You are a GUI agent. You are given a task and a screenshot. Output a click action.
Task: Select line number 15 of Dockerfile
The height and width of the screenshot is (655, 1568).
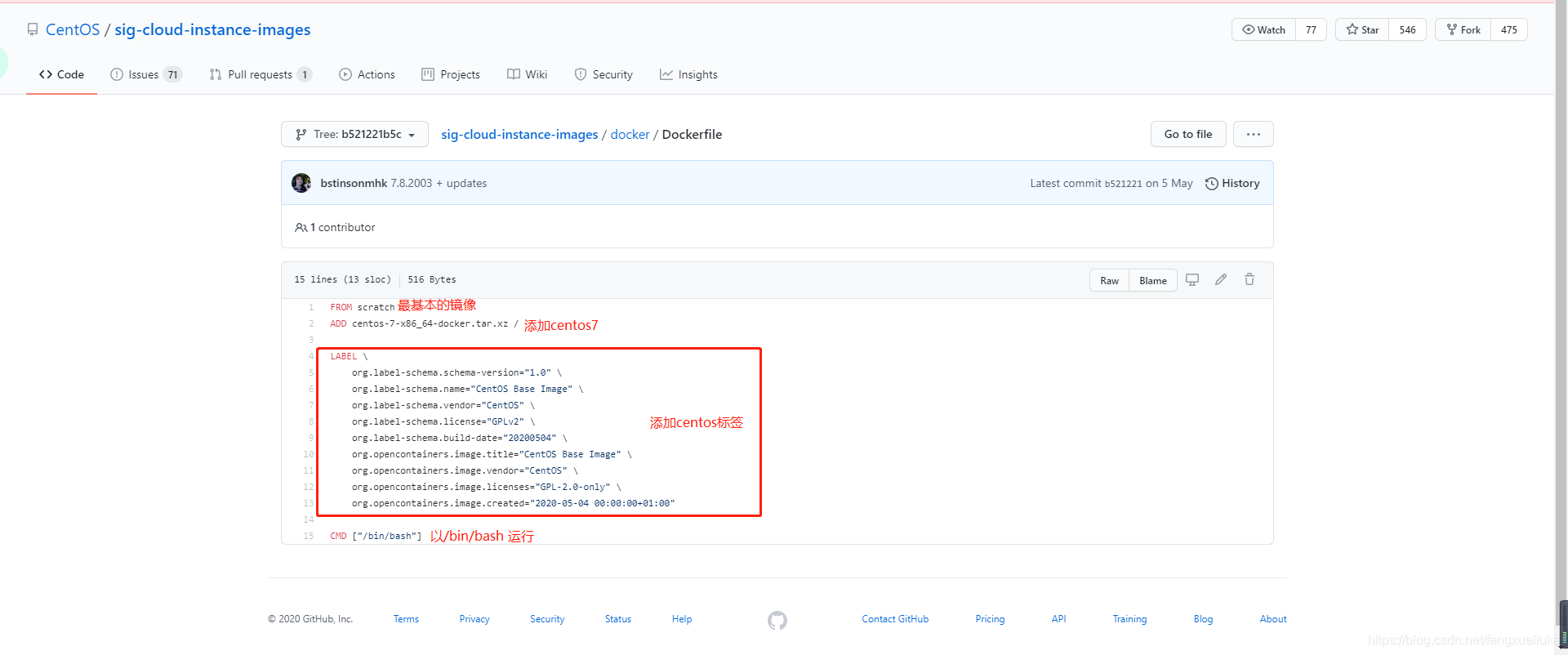309,536
